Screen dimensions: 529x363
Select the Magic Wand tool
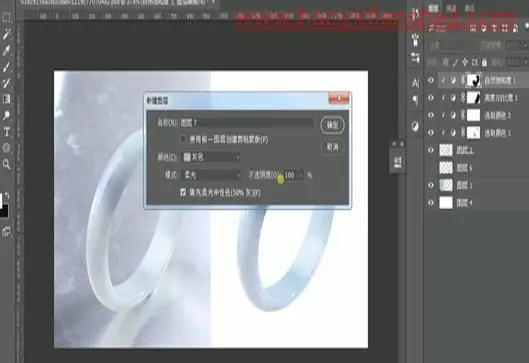6,35
